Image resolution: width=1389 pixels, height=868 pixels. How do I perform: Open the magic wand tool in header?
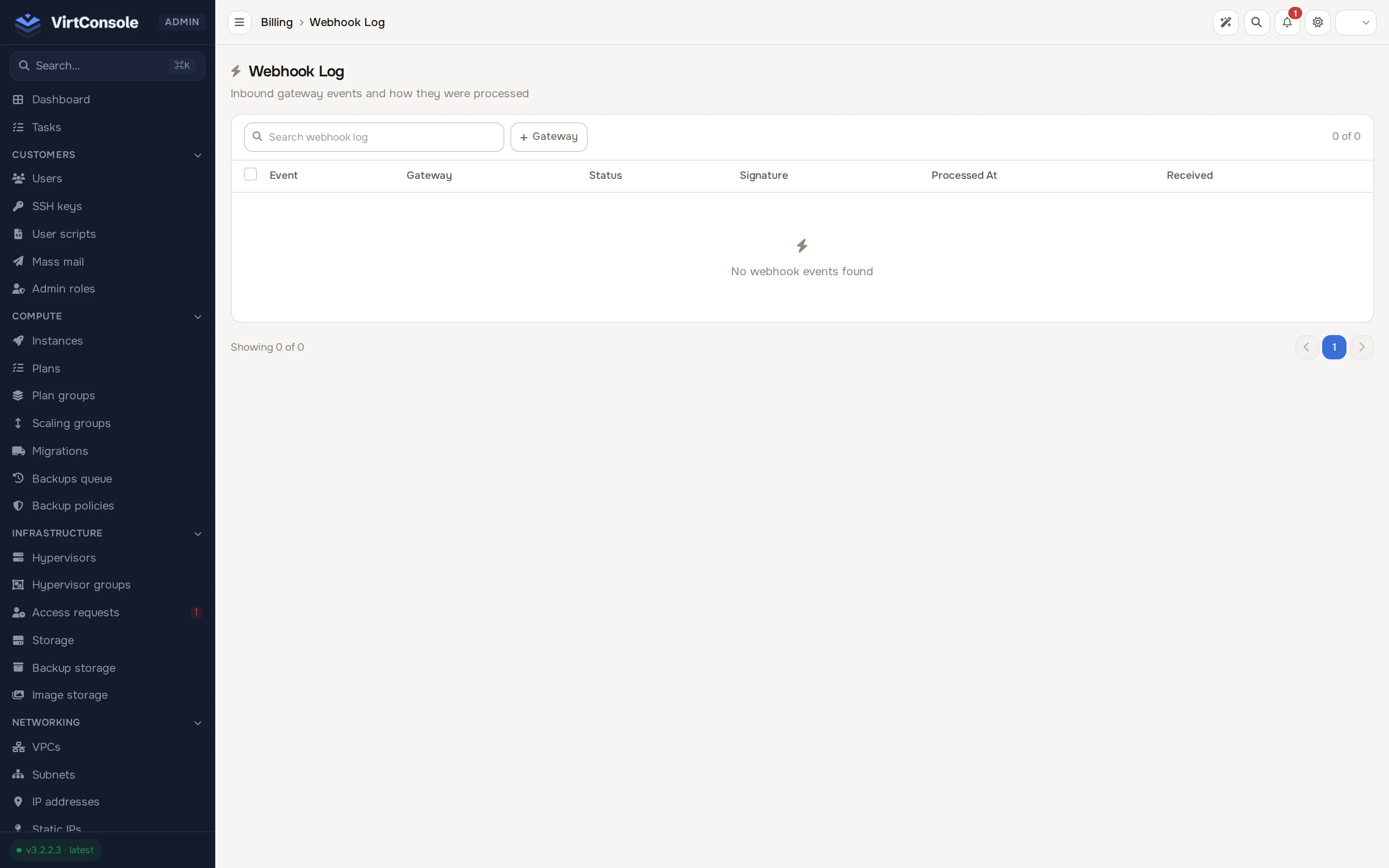coord(1225,23)
